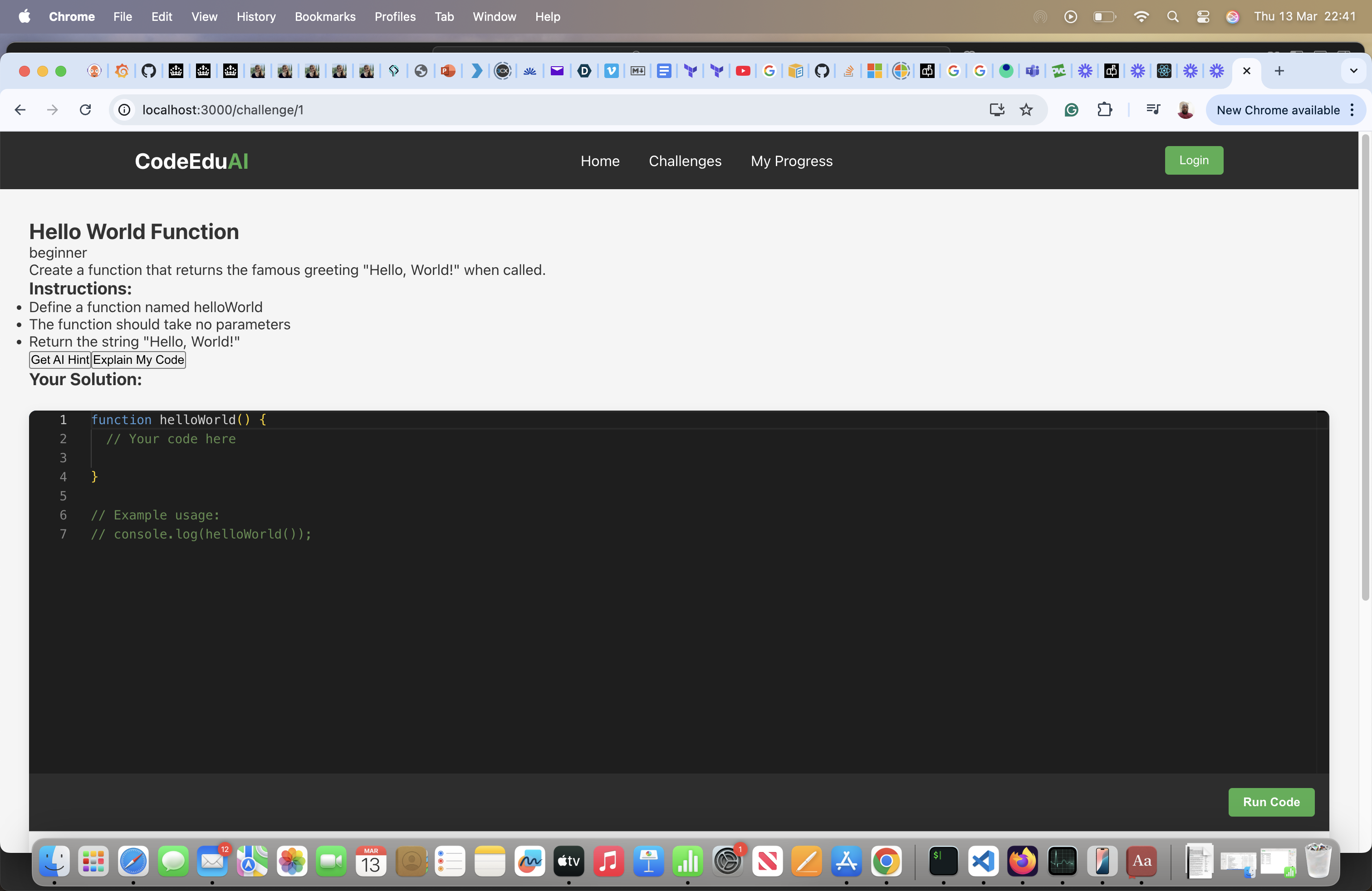Click the site information icon

[x=124, y=109]
